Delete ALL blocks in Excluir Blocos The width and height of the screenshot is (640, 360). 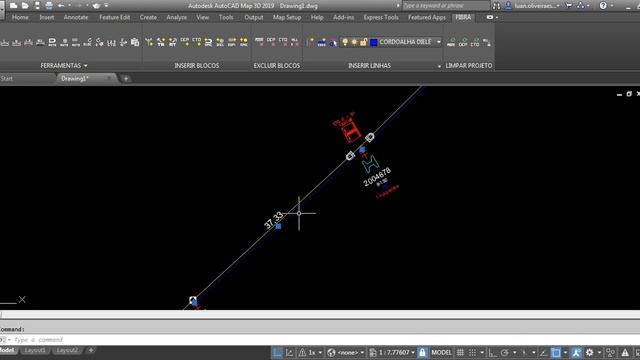pos(295,42)
